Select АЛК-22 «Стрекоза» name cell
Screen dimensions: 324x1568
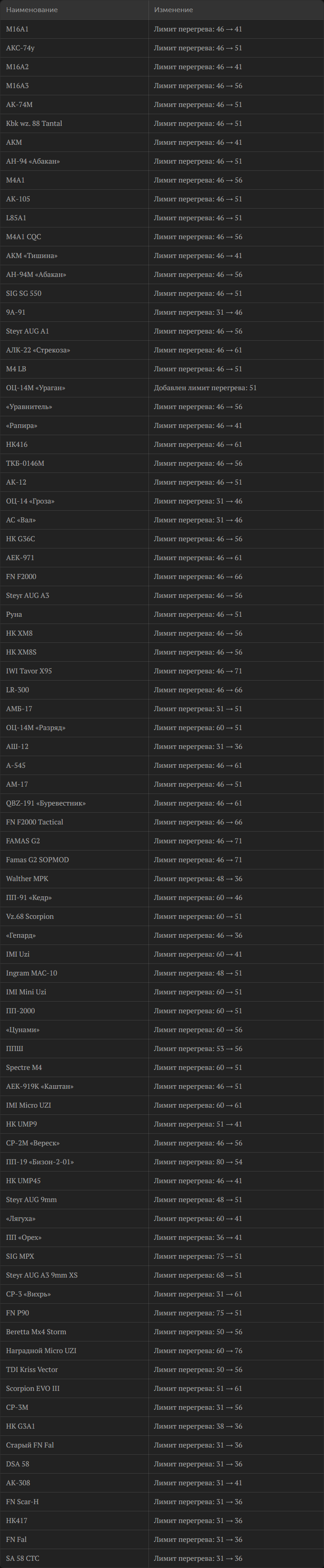[38, 350]
